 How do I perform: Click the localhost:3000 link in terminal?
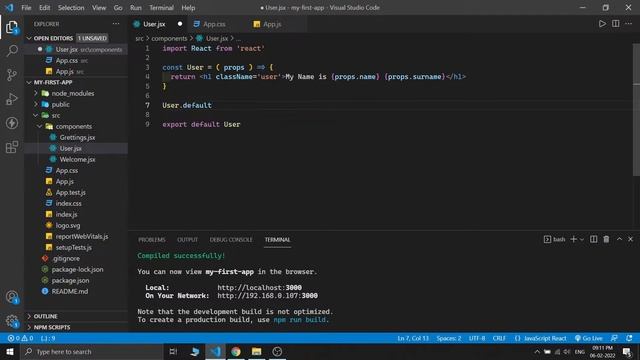(x=259, y=288)
